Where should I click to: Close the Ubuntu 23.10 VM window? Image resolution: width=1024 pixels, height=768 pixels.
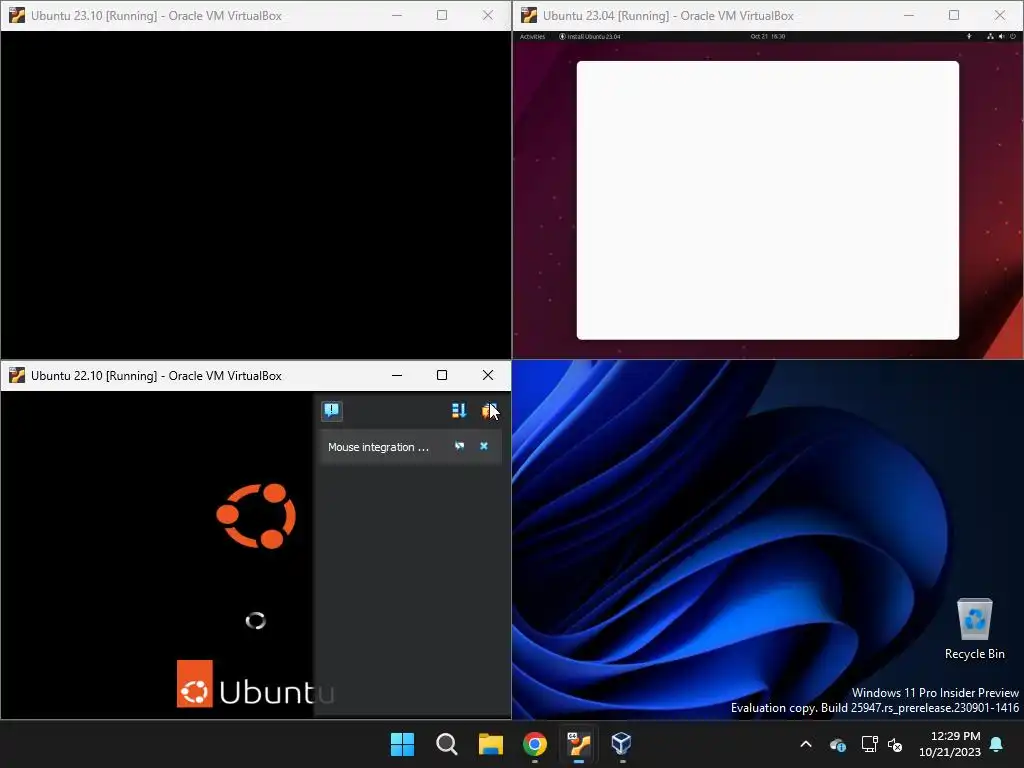[488, 15]
